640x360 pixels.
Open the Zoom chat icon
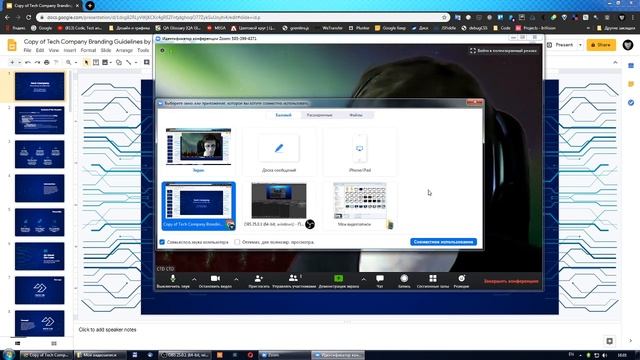coord(380,278)
